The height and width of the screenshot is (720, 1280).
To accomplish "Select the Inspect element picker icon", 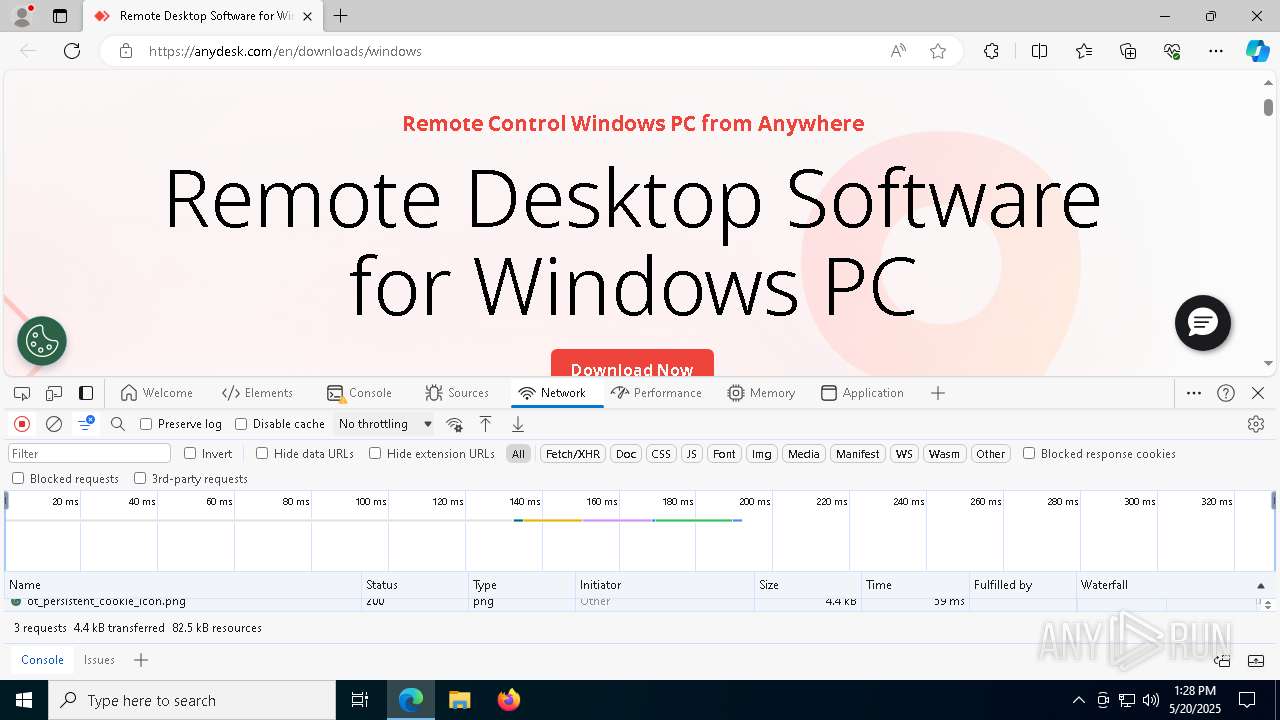I will 22,393.
